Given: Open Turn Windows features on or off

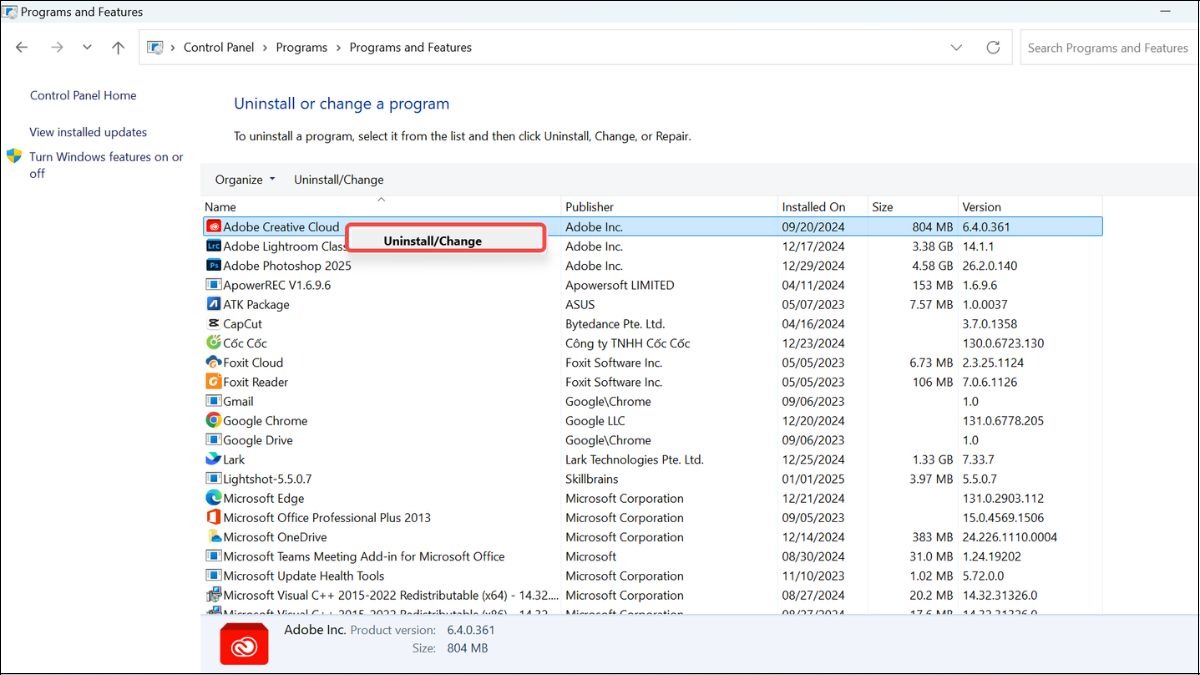Looking at the screenshot, I should point(106,165).
